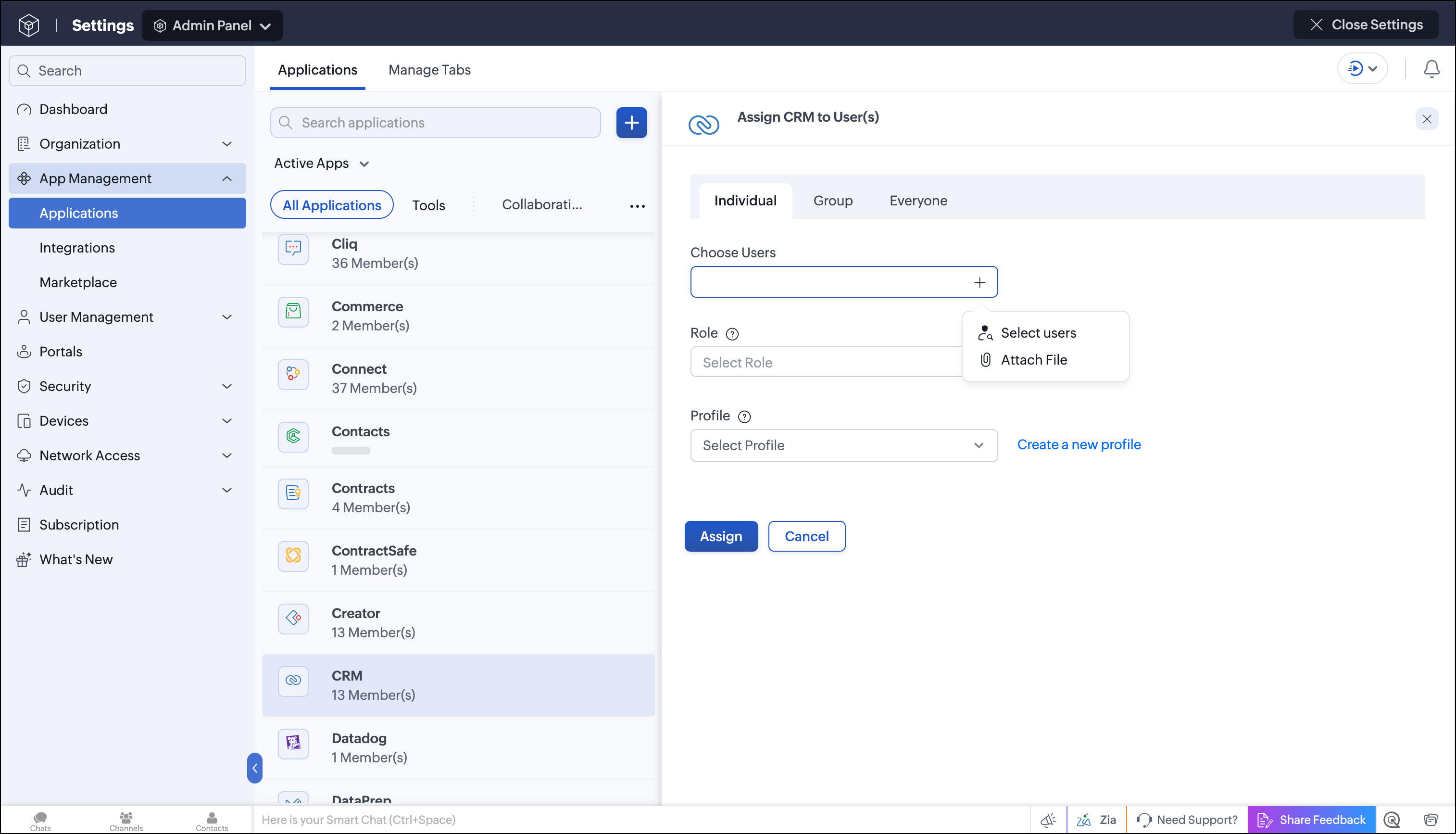The image size is (1456, 834).
Task: Click the Contacts app icon
Action: [x=293, y=436]
